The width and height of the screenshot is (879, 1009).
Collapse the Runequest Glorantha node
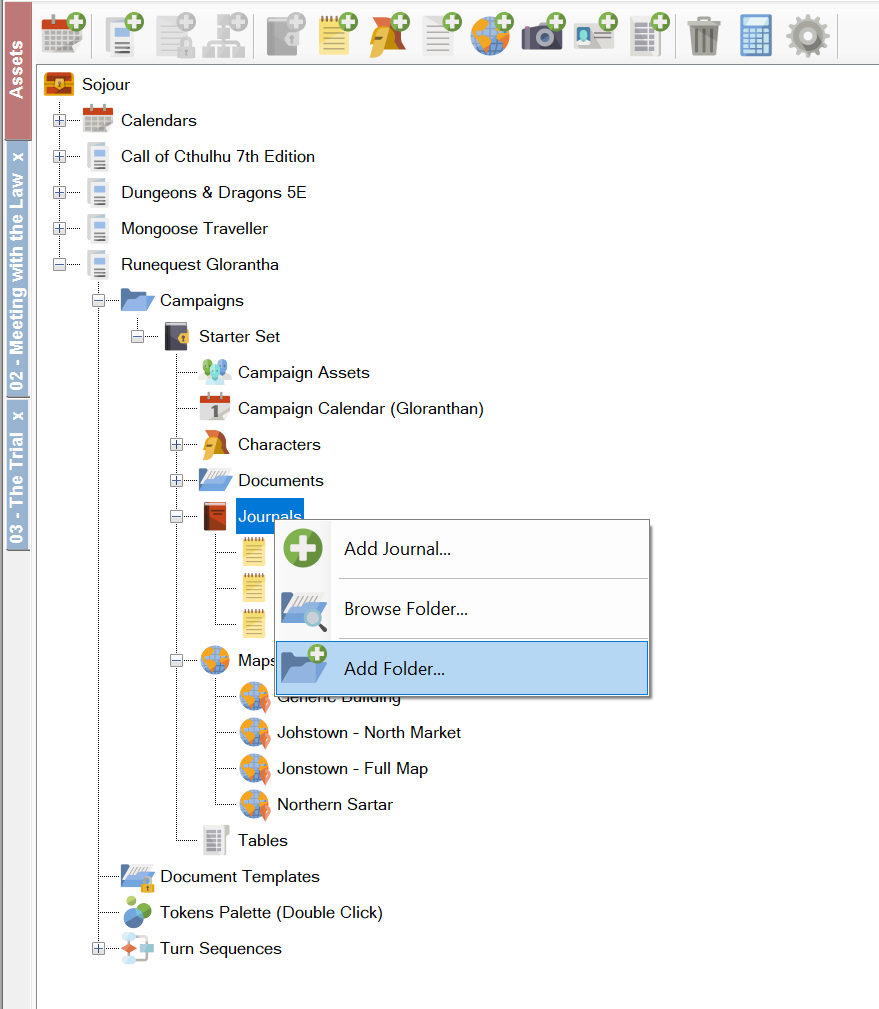coord(60,265)
